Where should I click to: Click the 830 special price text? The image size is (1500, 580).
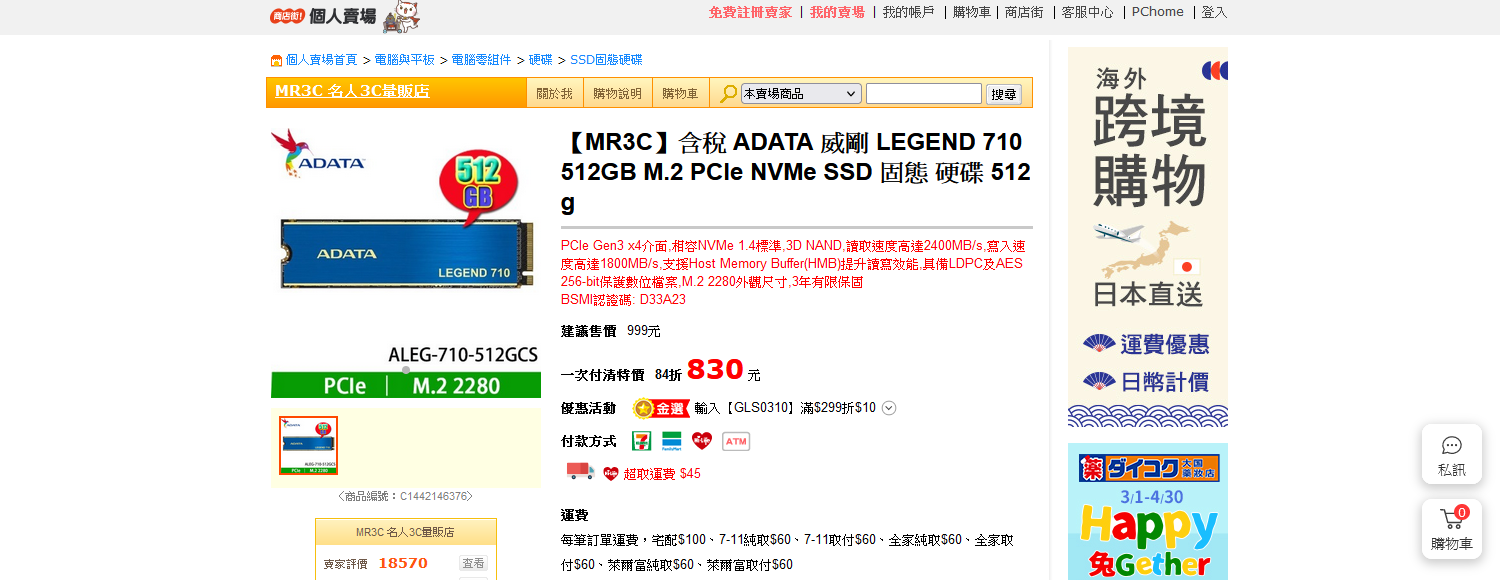pyautogui.click(x=715, y=370)
